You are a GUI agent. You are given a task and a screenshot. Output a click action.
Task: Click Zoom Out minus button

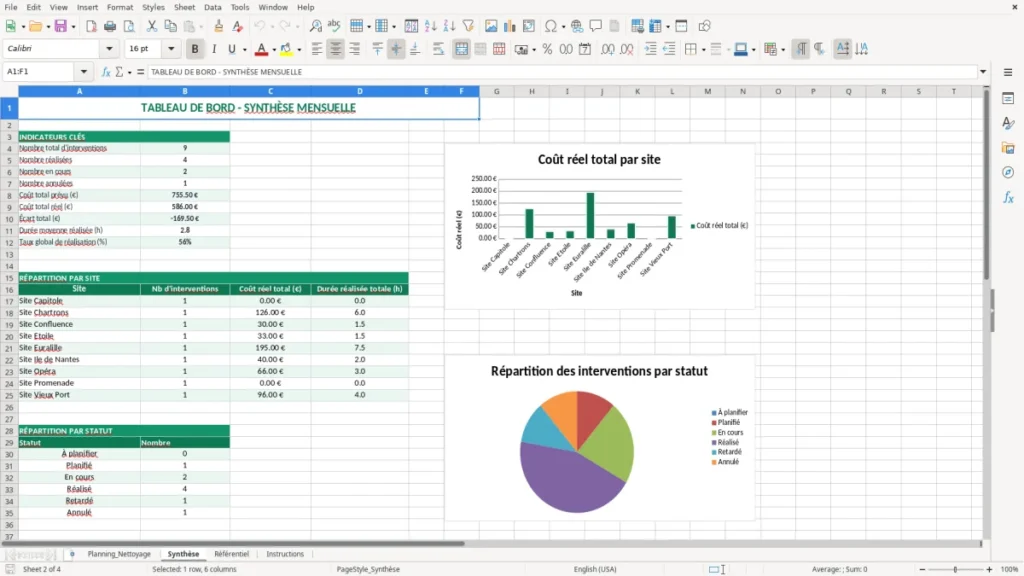[x=922, y=569]
